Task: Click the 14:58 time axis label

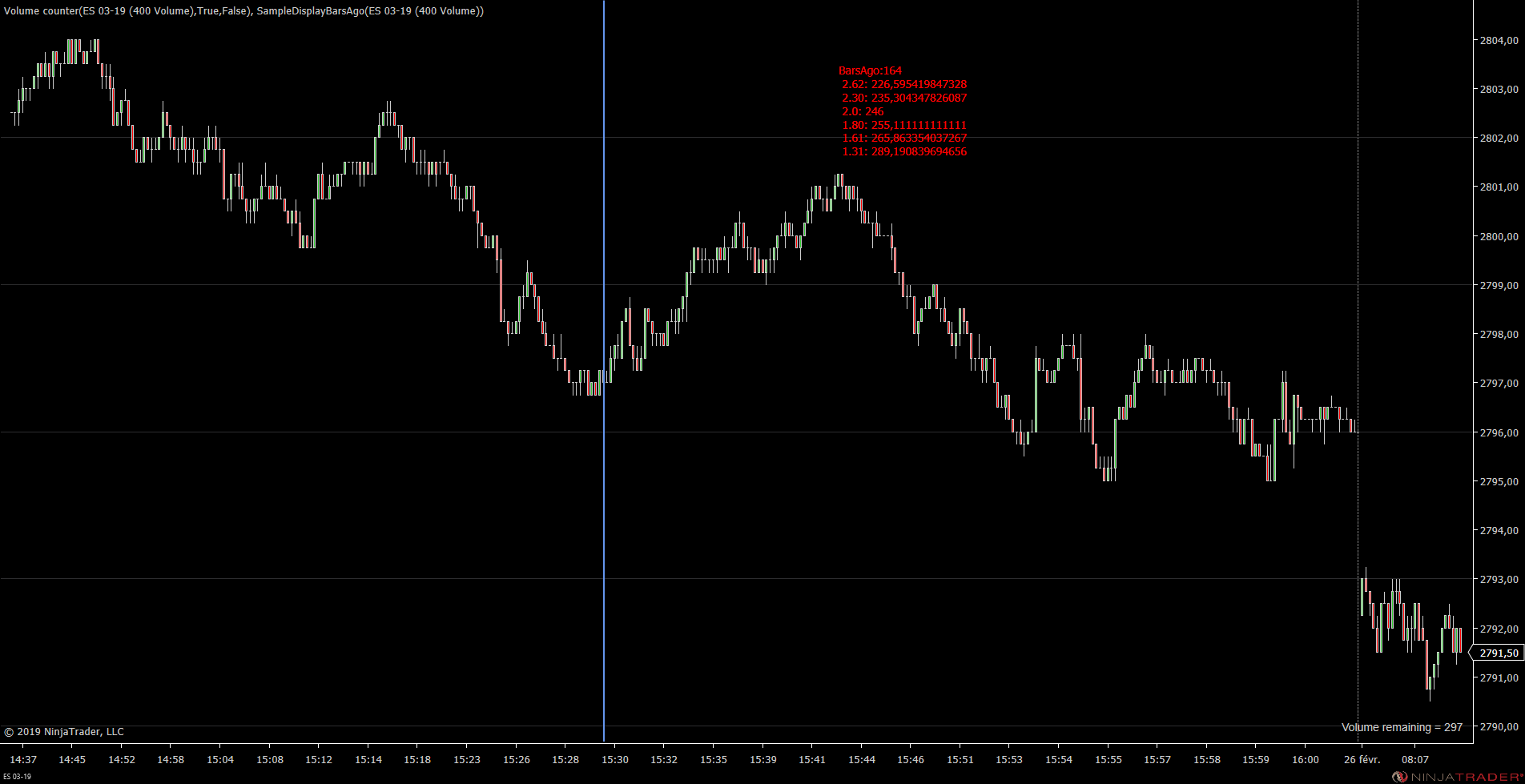Action: coord(171,759)
